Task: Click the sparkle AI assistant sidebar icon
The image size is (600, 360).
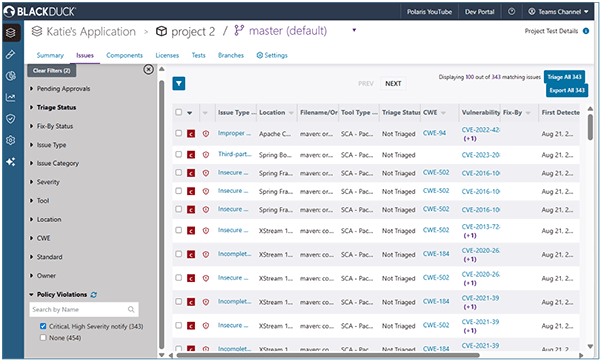Action: click(11, 162)
